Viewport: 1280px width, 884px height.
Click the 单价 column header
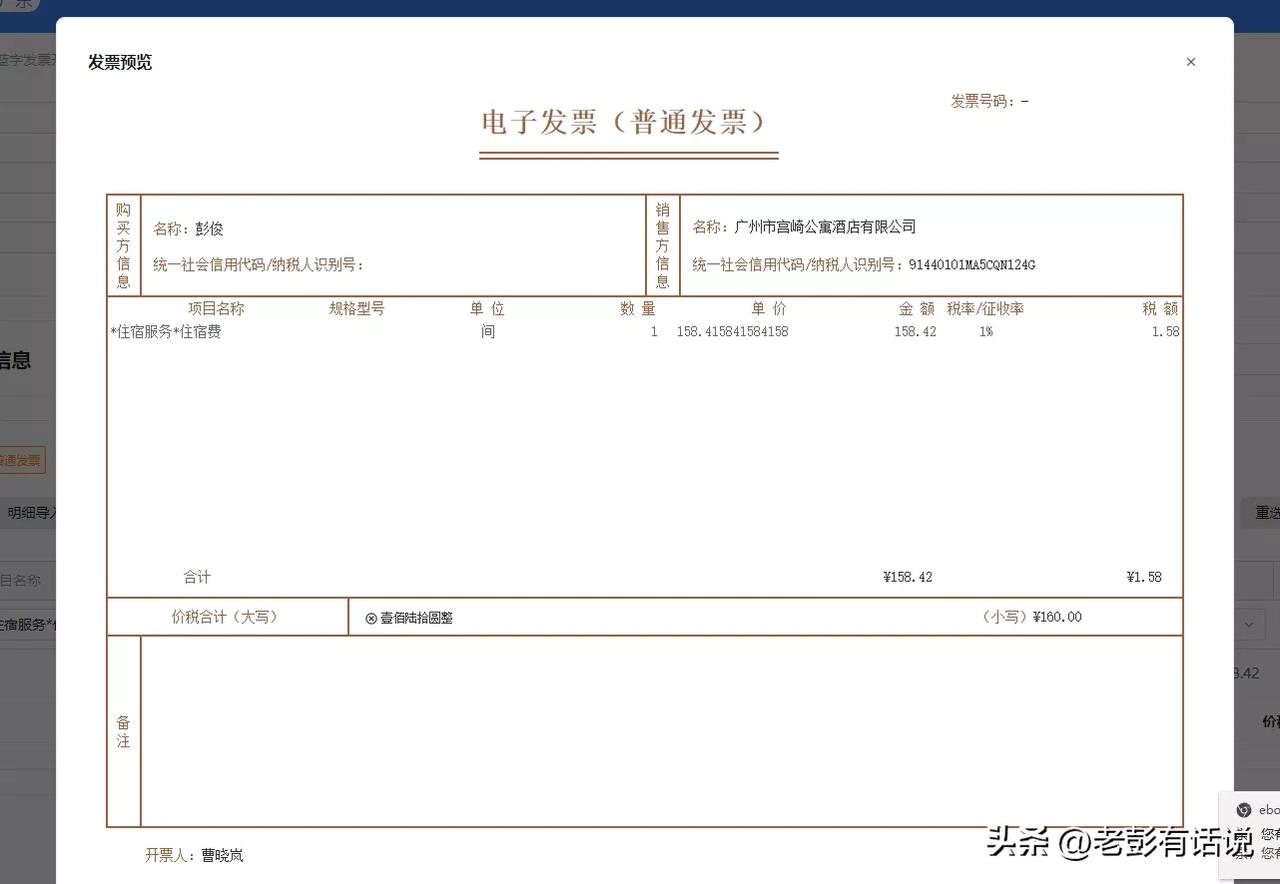point(769,309)
